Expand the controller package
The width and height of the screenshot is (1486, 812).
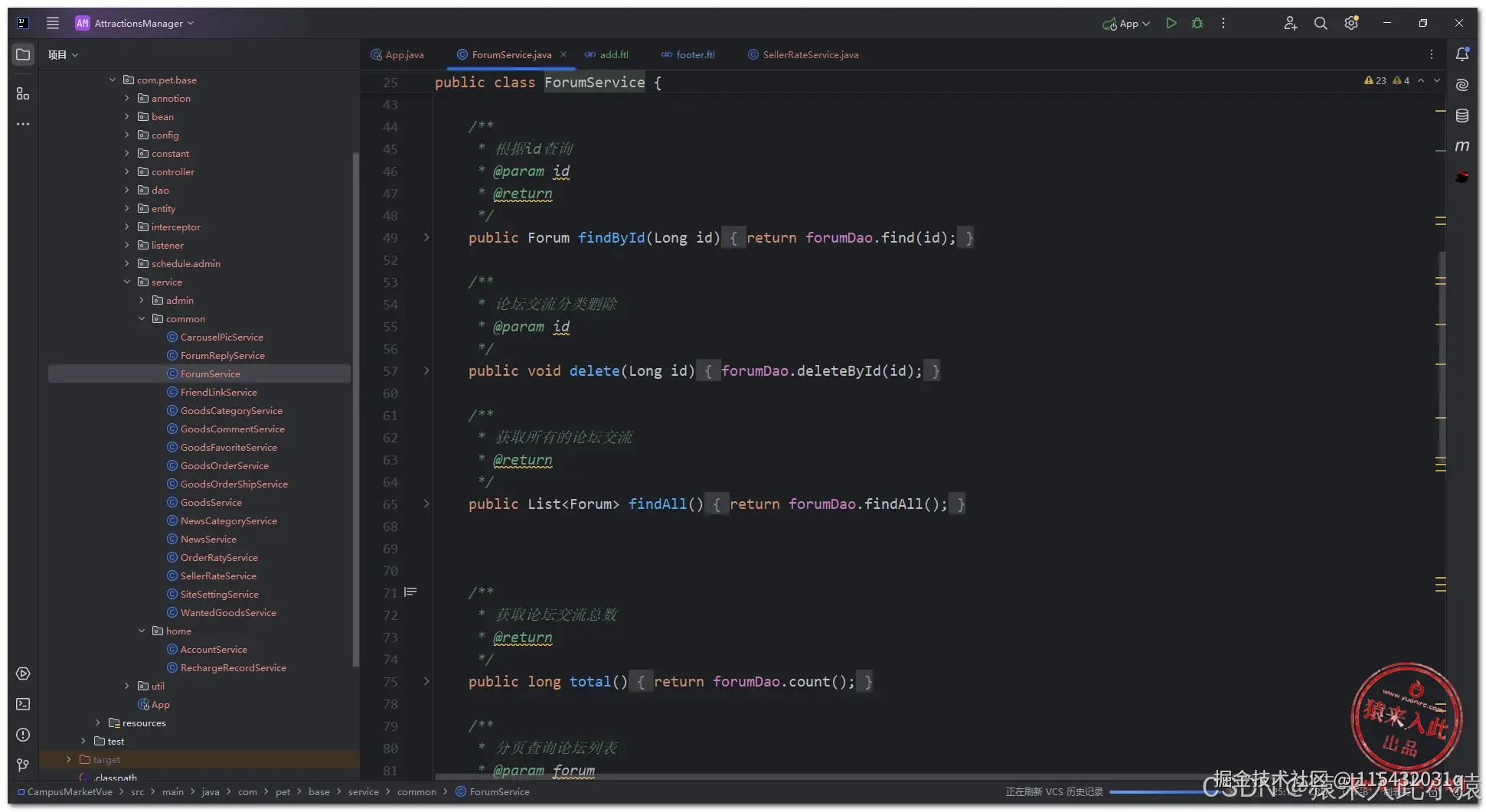(127, 171)
